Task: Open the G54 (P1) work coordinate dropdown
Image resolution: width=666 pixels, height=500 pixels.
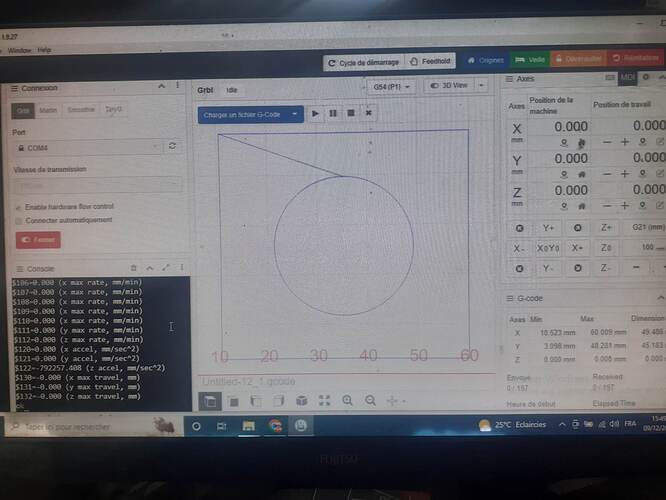Action: tap(391, 87)
